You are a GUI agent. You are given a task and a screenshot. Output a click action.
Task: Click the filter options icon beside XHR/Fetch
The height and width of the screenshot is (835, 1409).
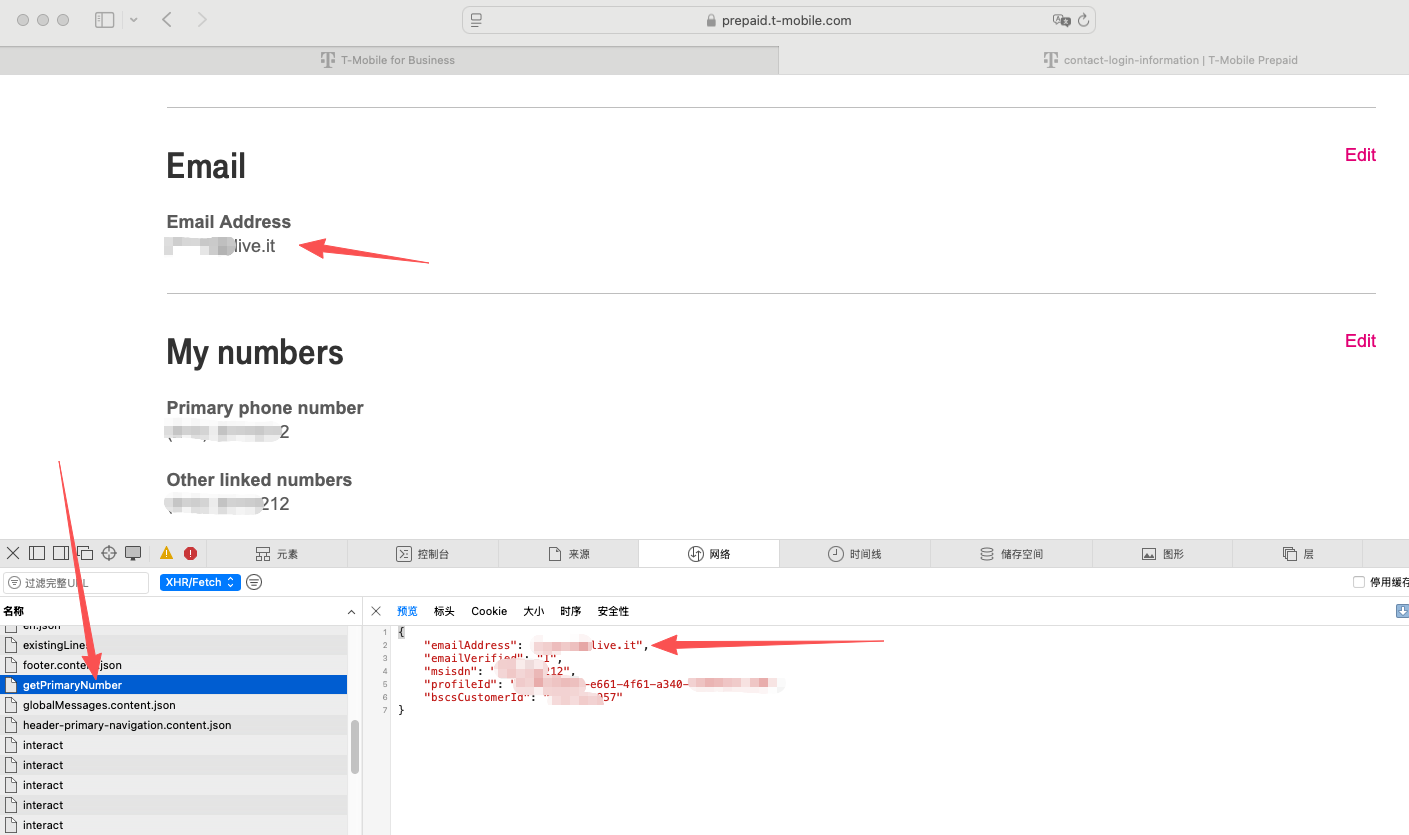click(x=254, y=582)
